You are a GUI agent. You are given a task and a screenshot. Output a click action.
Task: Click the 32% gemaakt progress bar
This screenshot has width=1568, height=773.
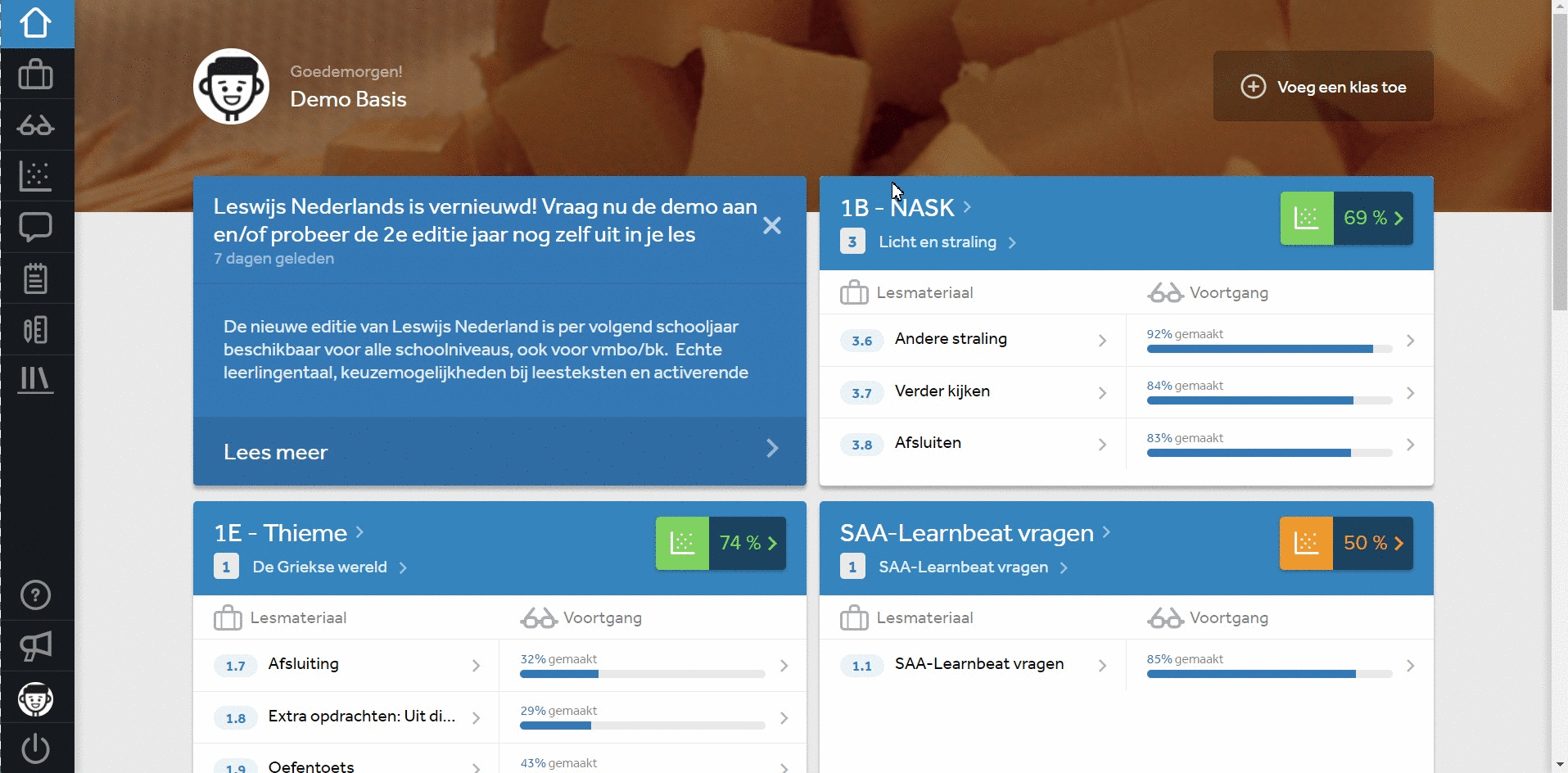coord(643,674)
